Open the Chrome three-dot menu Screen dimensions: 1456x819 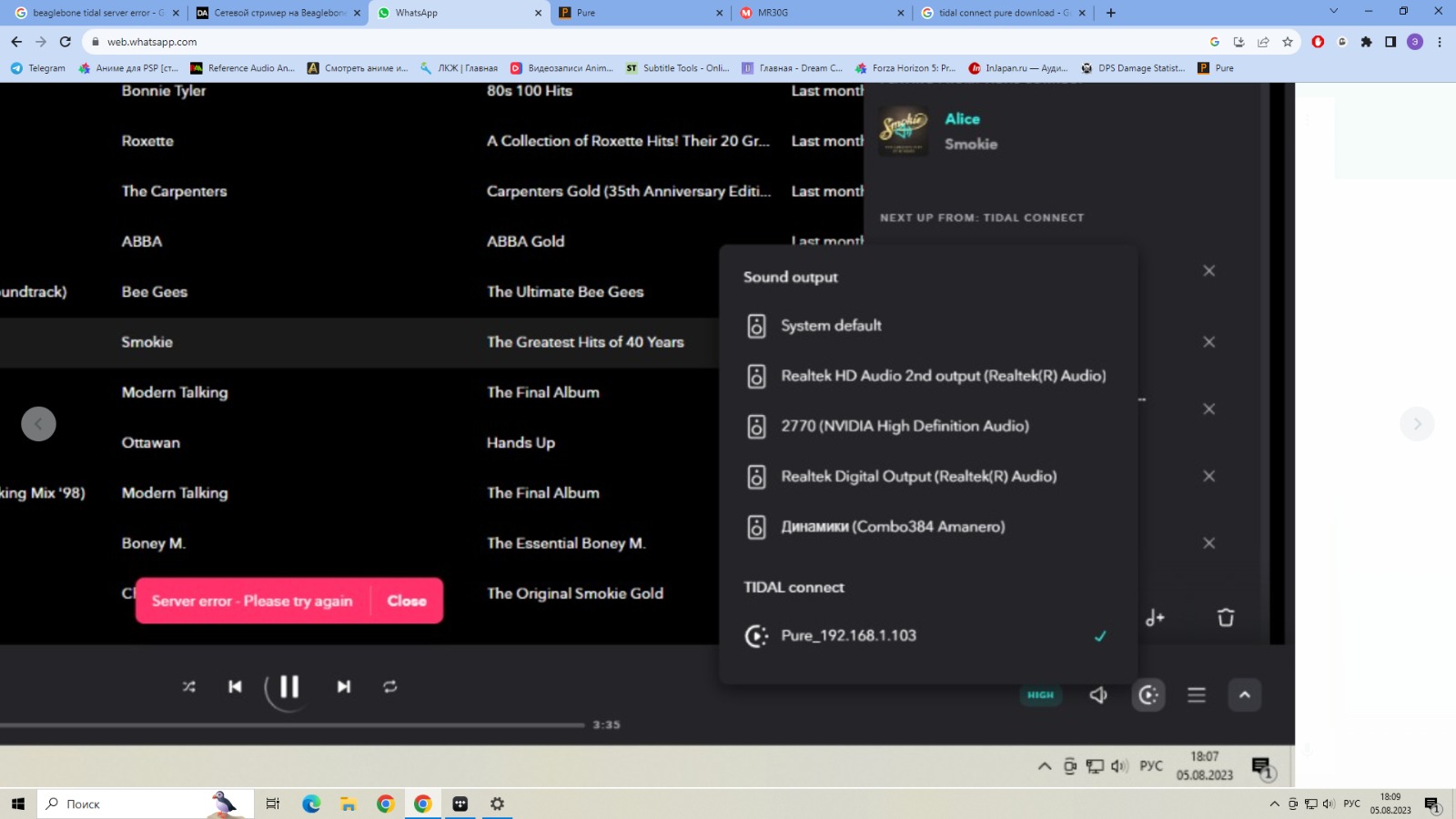point(1440,42)
